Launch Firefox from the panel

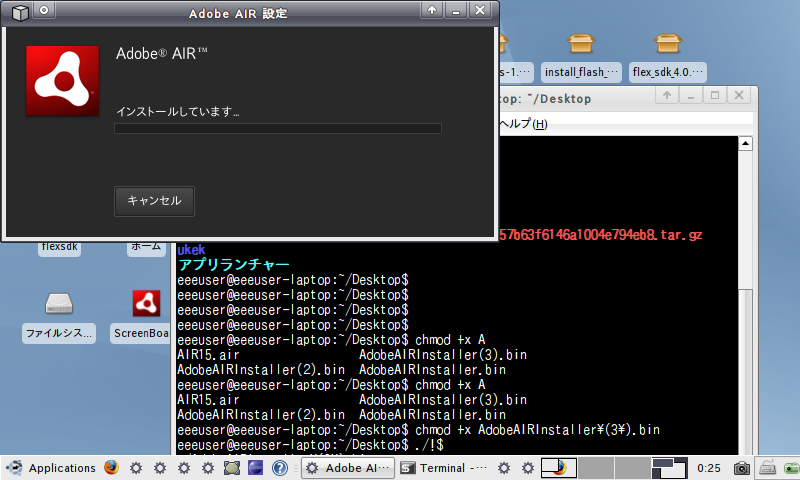111,468
